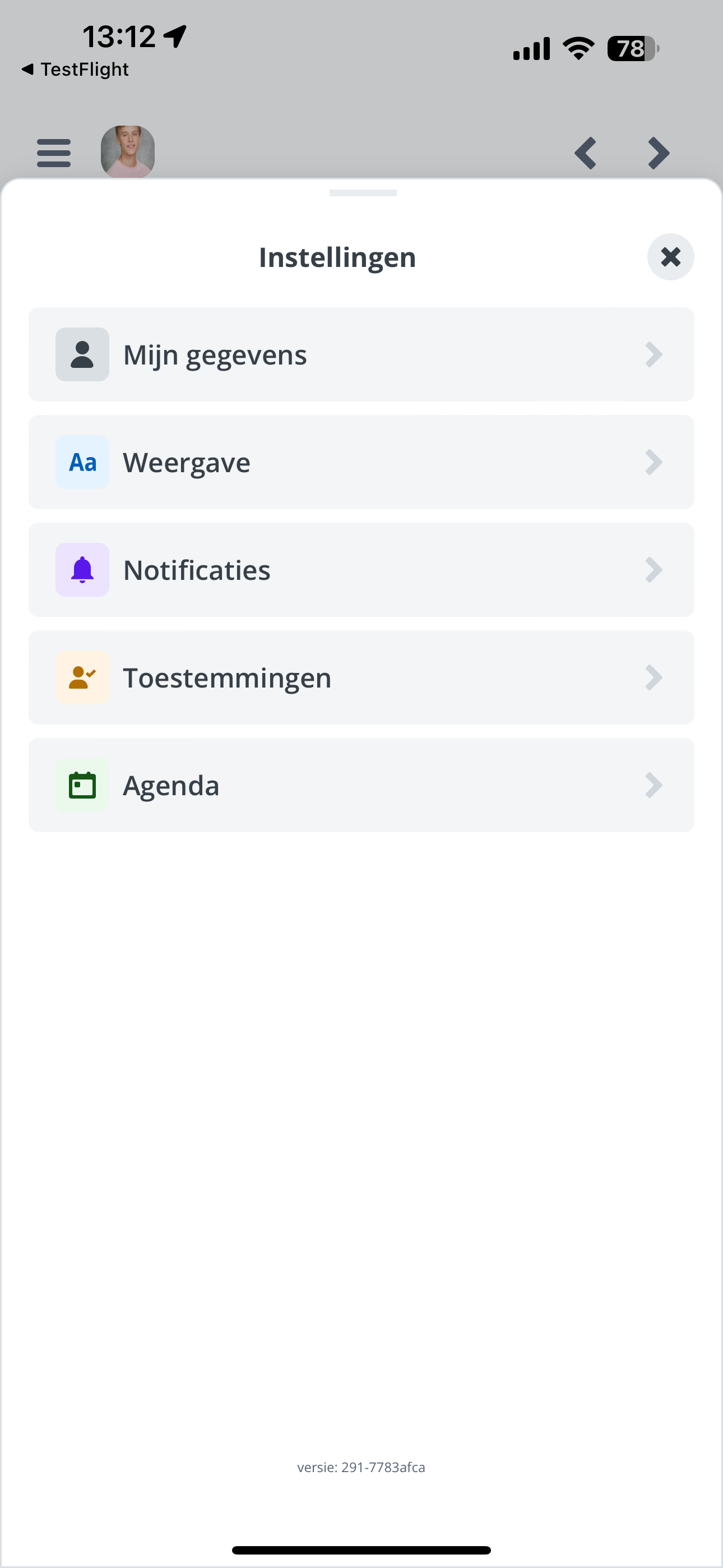Image resolution: width=723 pixels, height=1568 pixels.
Task: Click the person icon for Mijn gegevens
Action: click(82, 355)
